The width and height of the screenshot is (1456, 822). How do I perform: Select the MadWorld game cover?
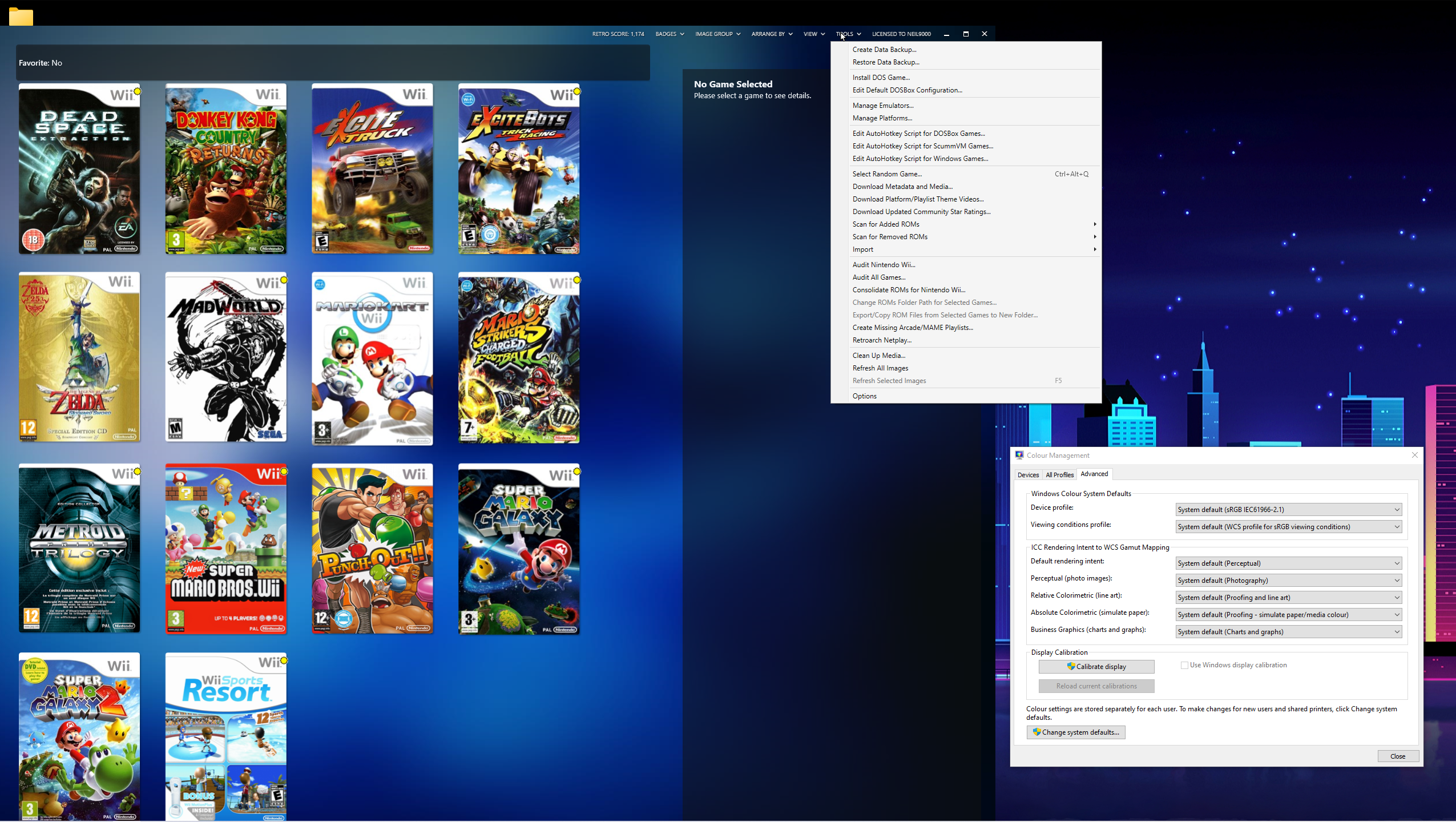click(226, 357)
